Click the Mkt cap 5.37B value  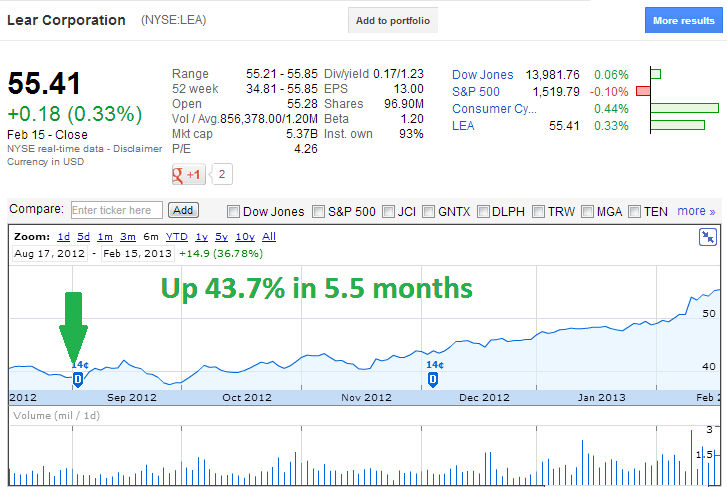click(x=302, y=134)
